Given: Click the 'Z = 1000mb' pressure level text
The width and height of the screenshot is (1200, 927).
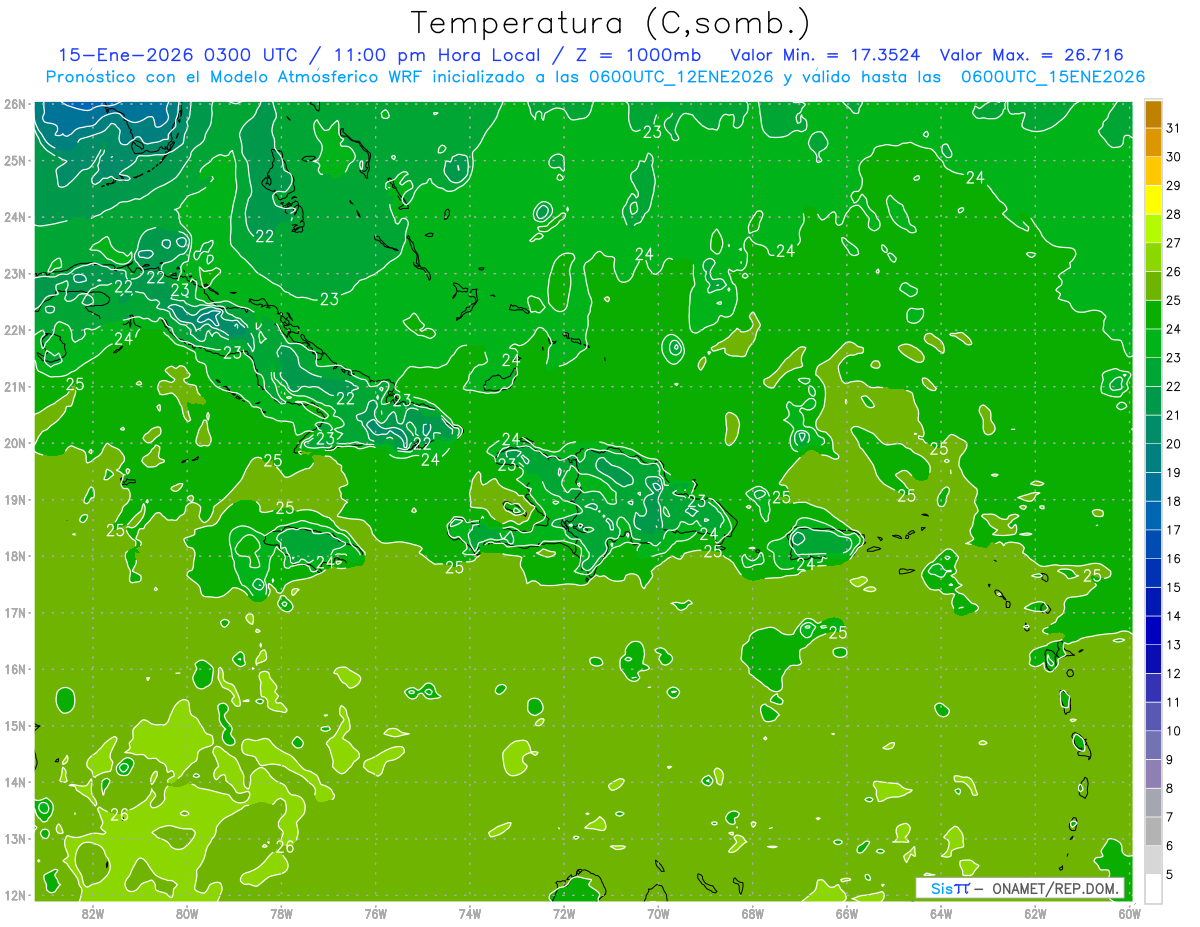Looking at the screenshot, I should click(633, 55).
